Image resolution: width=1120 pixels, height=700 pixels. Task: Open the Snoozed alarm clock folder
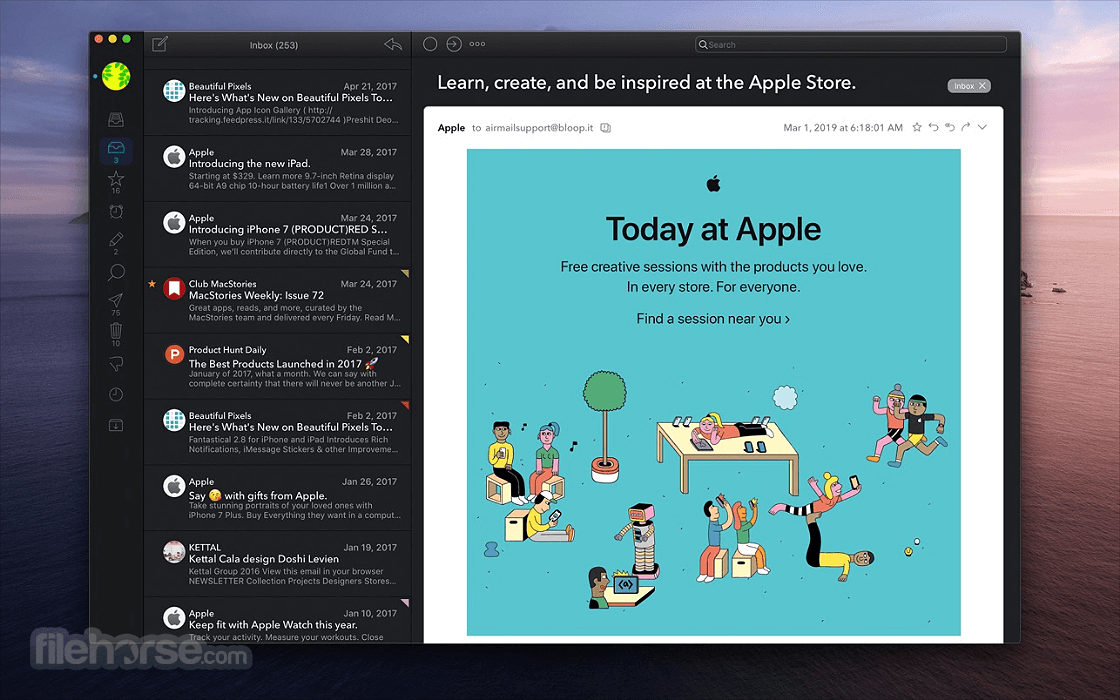[x=116, y=211]
